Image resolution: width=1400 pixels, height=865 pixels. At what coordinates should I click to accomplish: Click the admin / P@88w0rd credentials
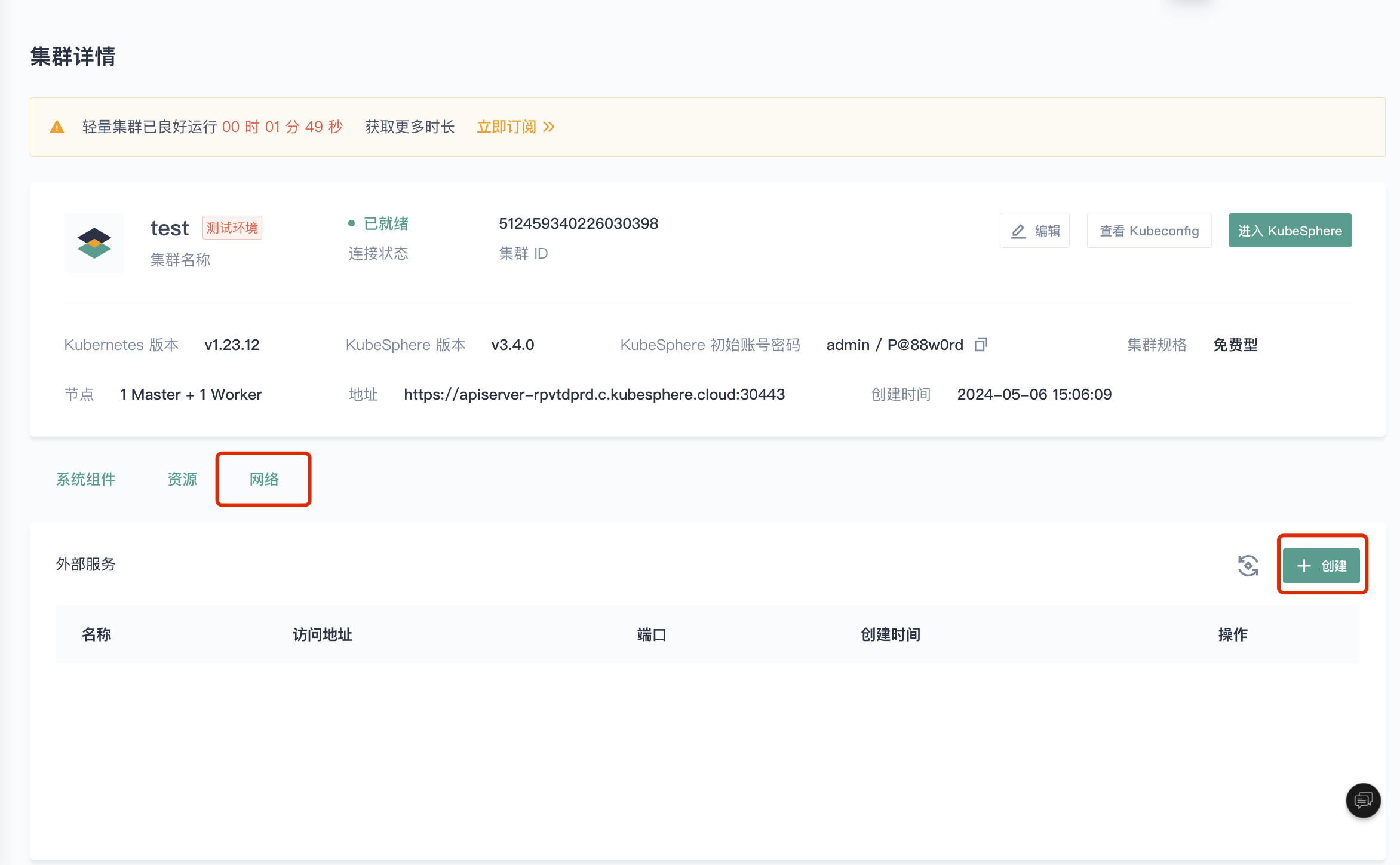[x=895, y=345]
